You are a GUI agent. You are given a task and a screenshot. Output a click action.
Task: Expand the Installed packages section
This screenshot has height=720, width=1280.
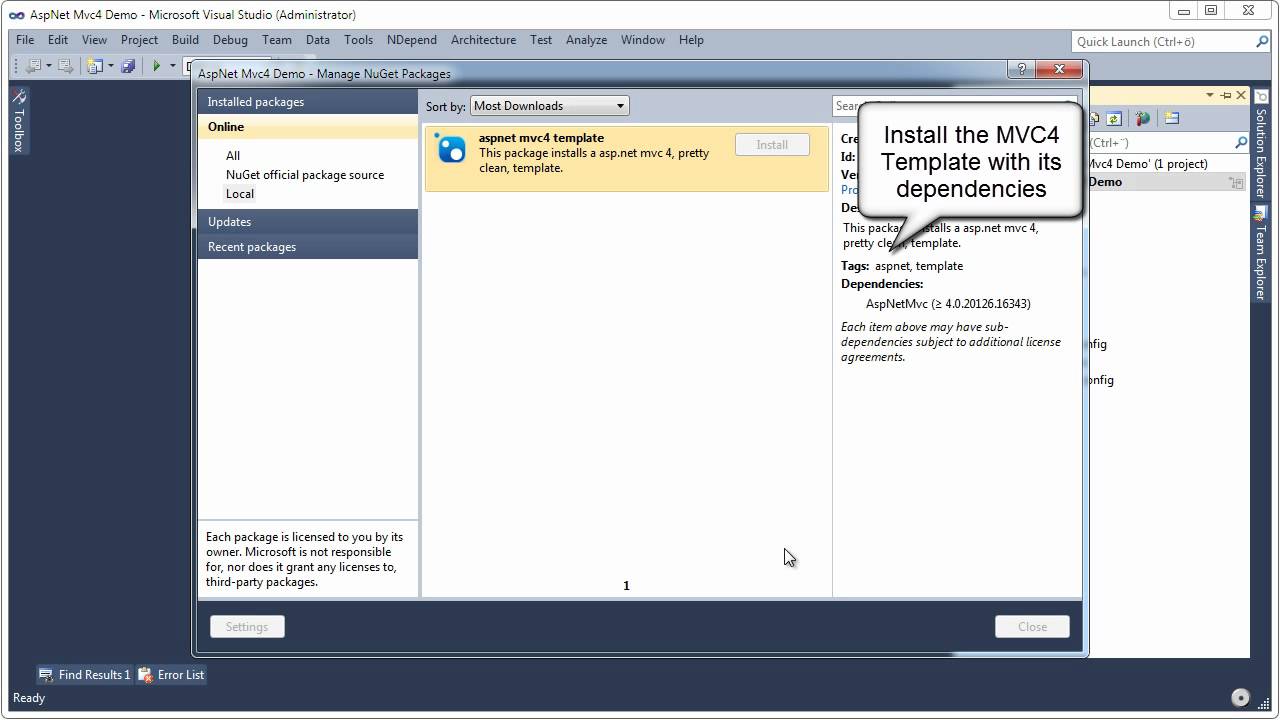pyautogui.click(x=308, y=102)
